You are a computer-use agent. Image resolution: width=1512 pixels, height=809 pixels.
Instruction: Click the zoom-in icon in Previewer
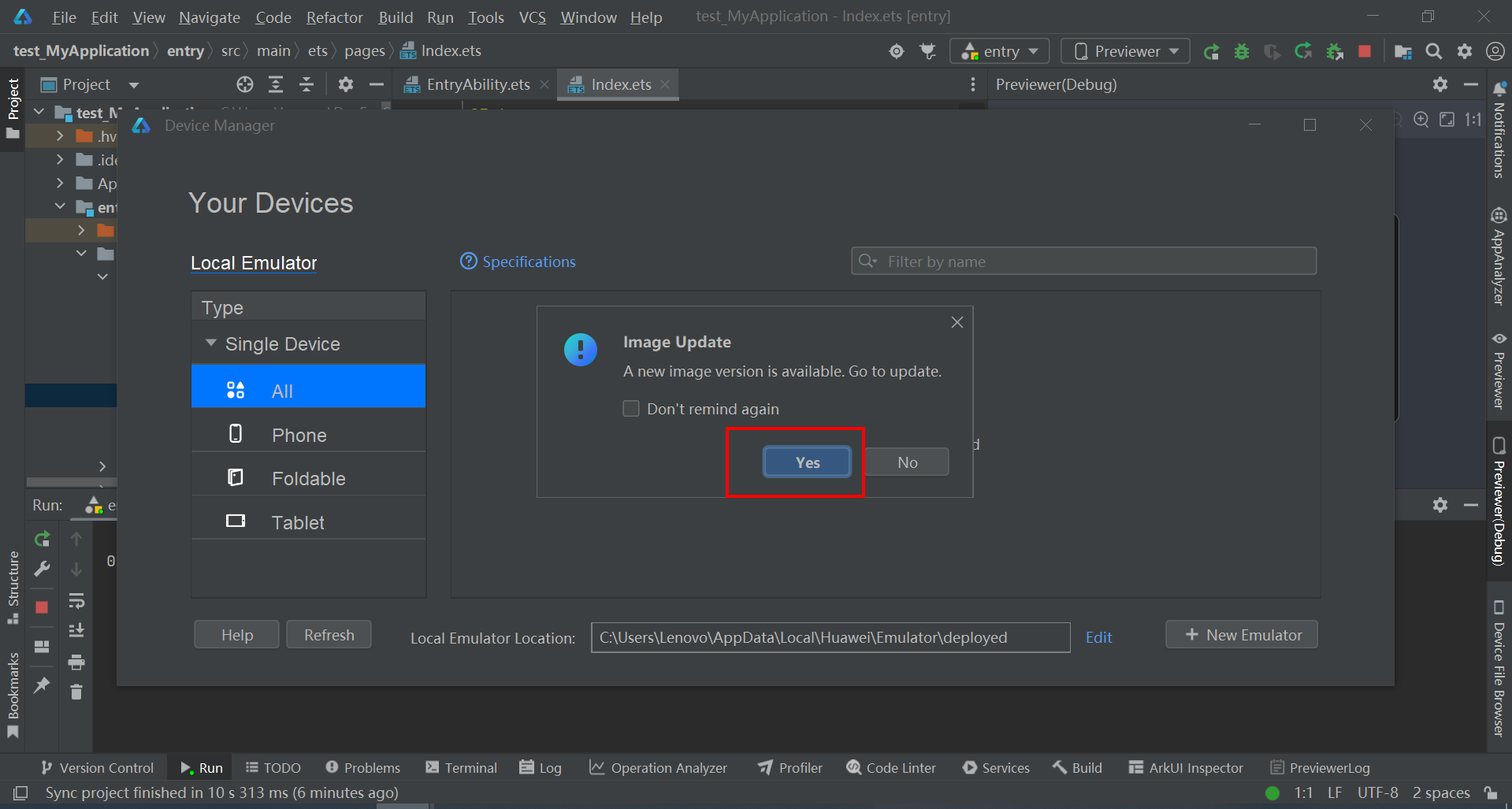coord(1421,119)
